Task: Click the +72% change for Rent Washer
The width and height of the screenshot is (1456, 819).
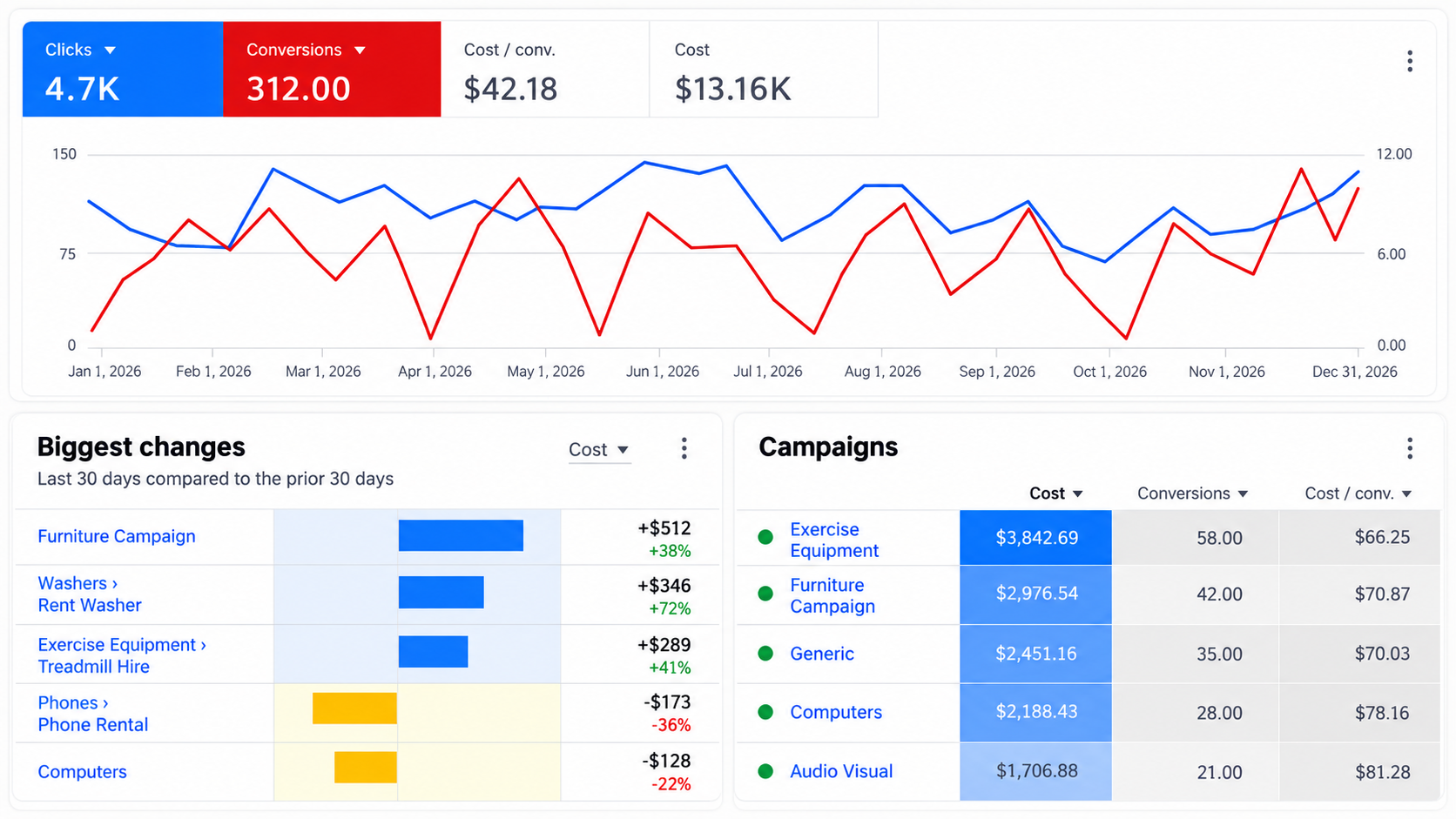Action: coord(670,608)
